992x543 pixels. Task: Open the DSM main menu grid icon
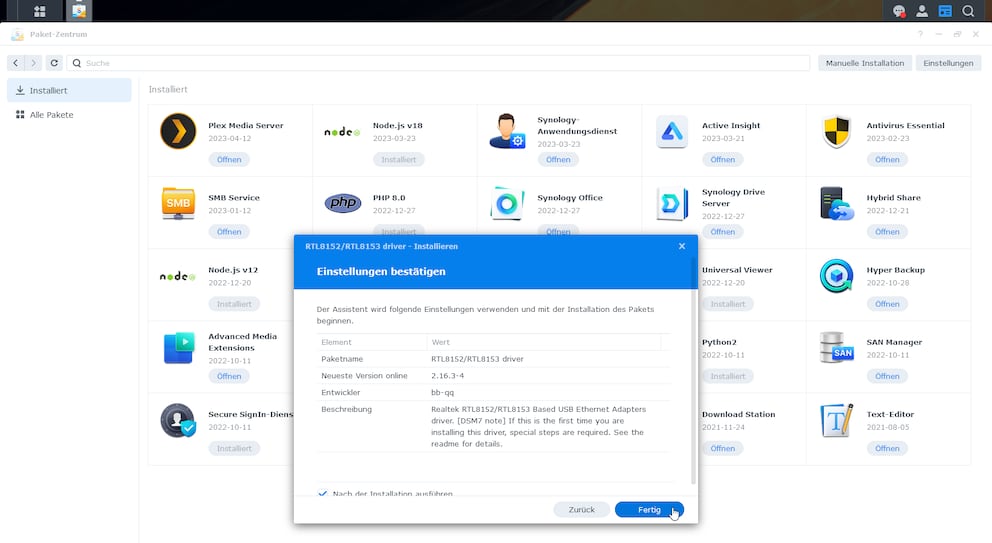(39, 11)
